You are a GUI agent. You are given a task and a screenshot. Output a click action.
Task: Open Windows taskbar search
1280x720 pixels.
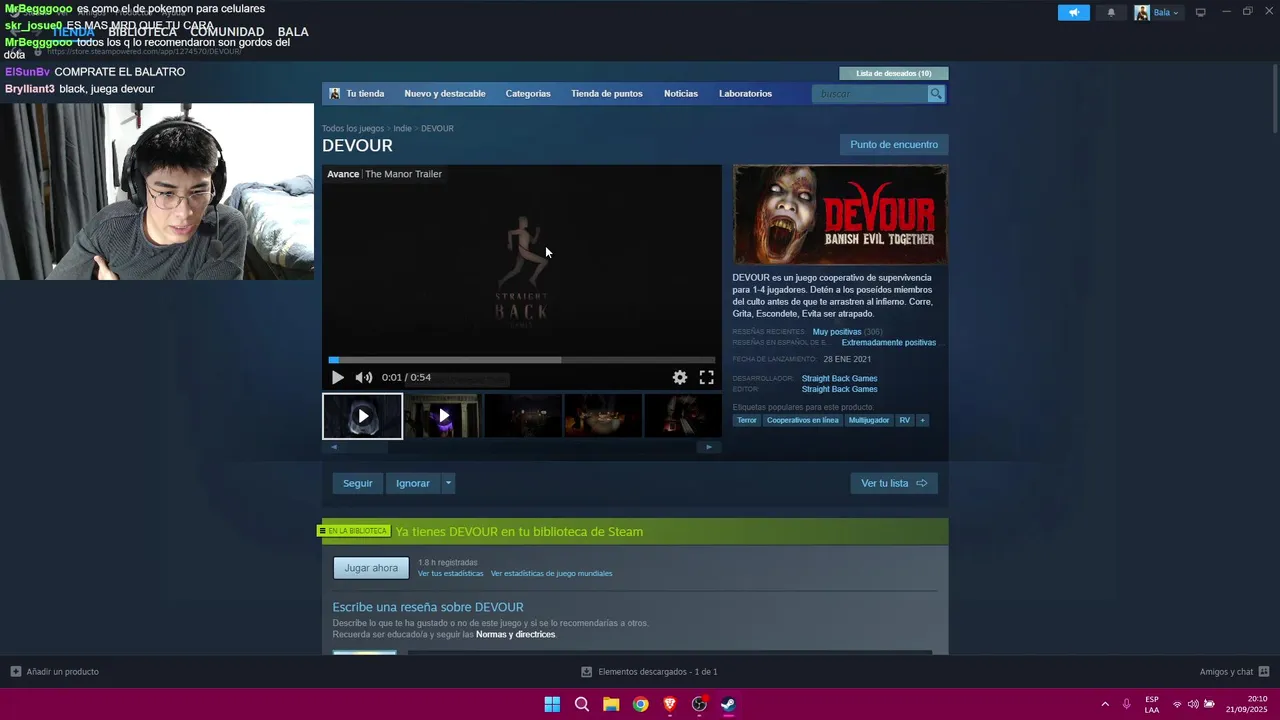coord(581,704)
